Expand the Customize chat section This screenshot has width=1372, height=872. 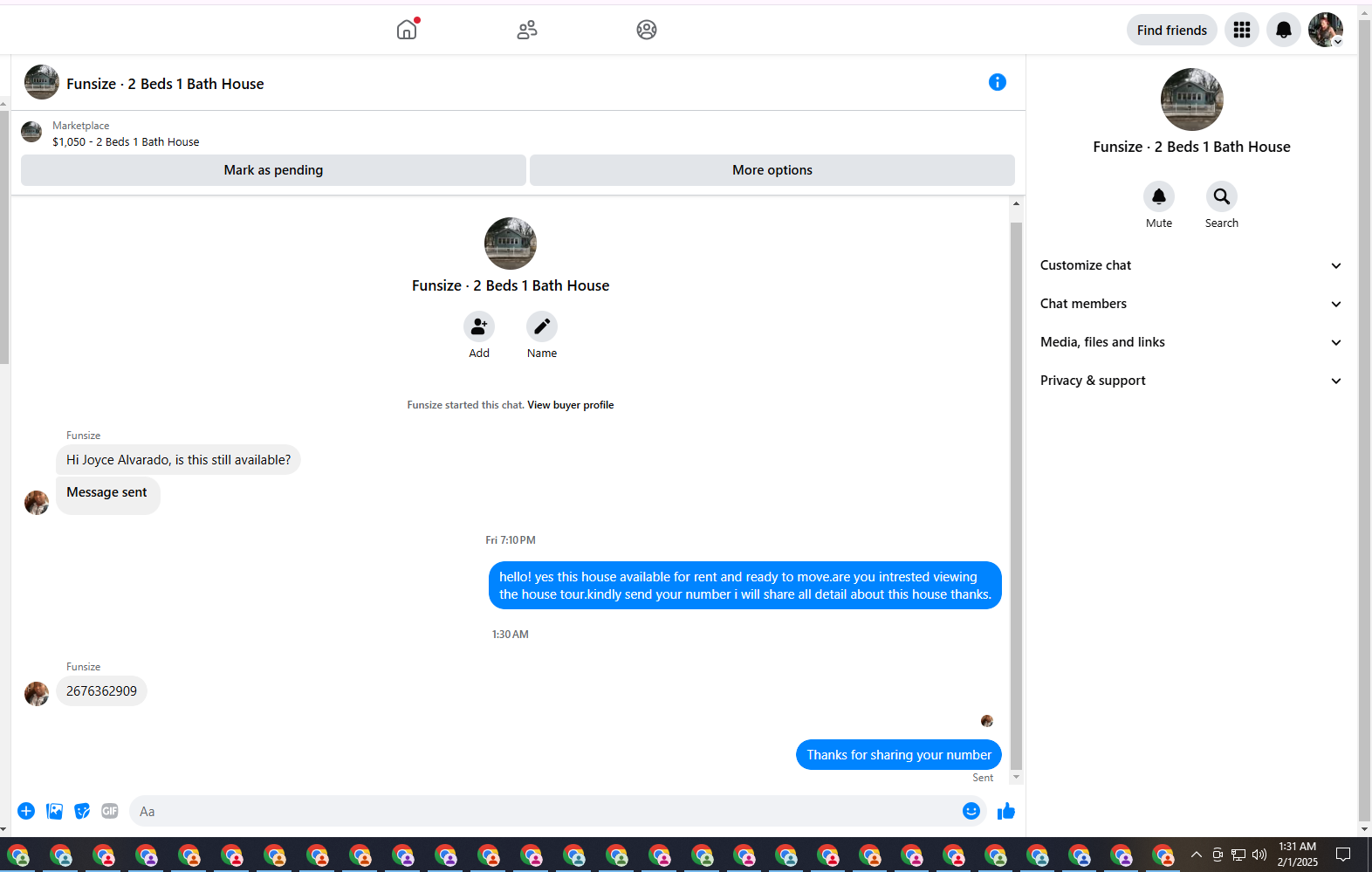pos(1190,265)
